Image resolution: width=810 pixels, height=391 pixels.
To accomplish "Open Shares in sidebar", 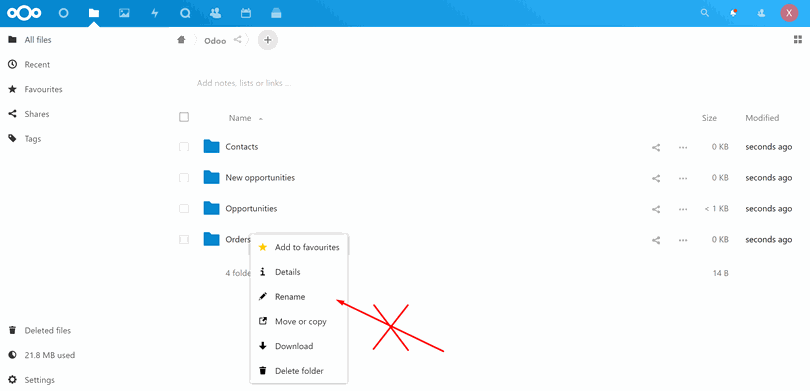I will (37, 114).
